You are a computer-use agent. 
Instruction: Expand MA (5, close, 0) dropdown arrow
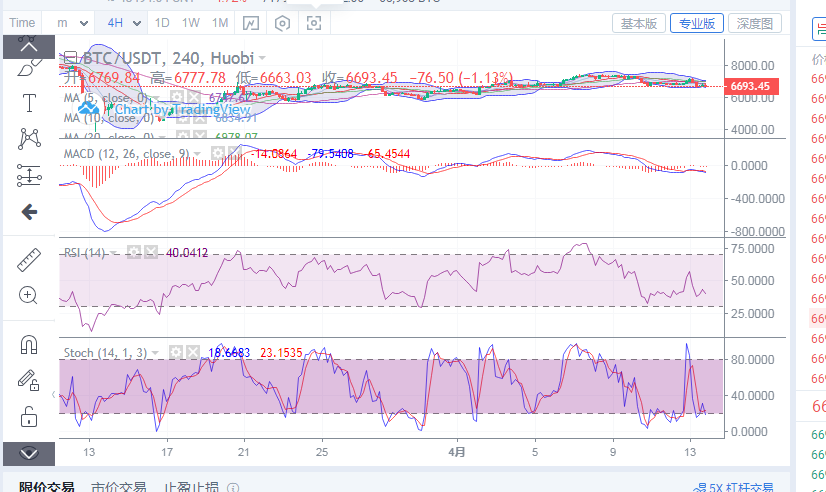click(x=157, y=98)
